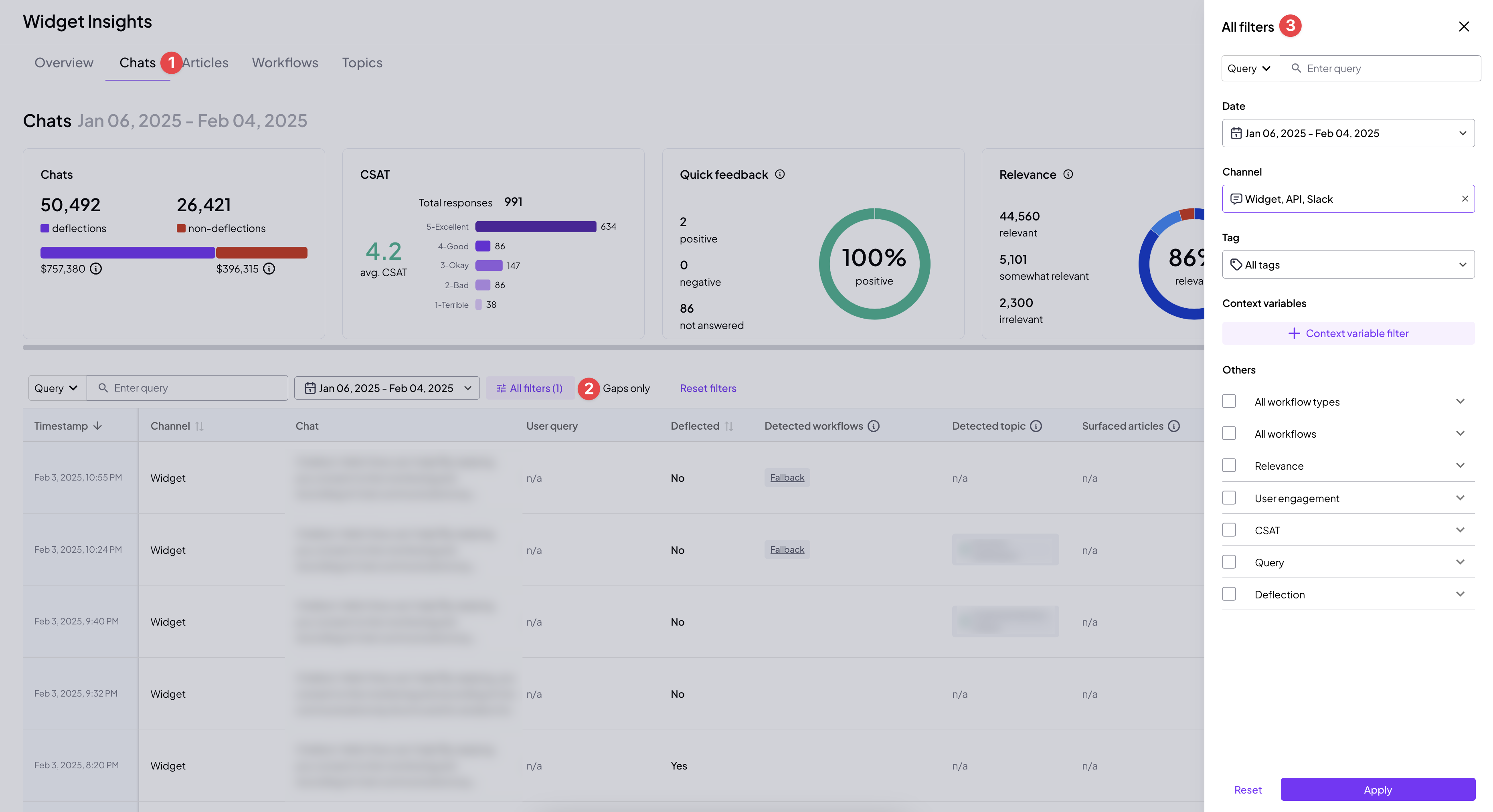Open the Topics tab
Viewport: 1493px width, 812px height.
[x=362, y=63]
